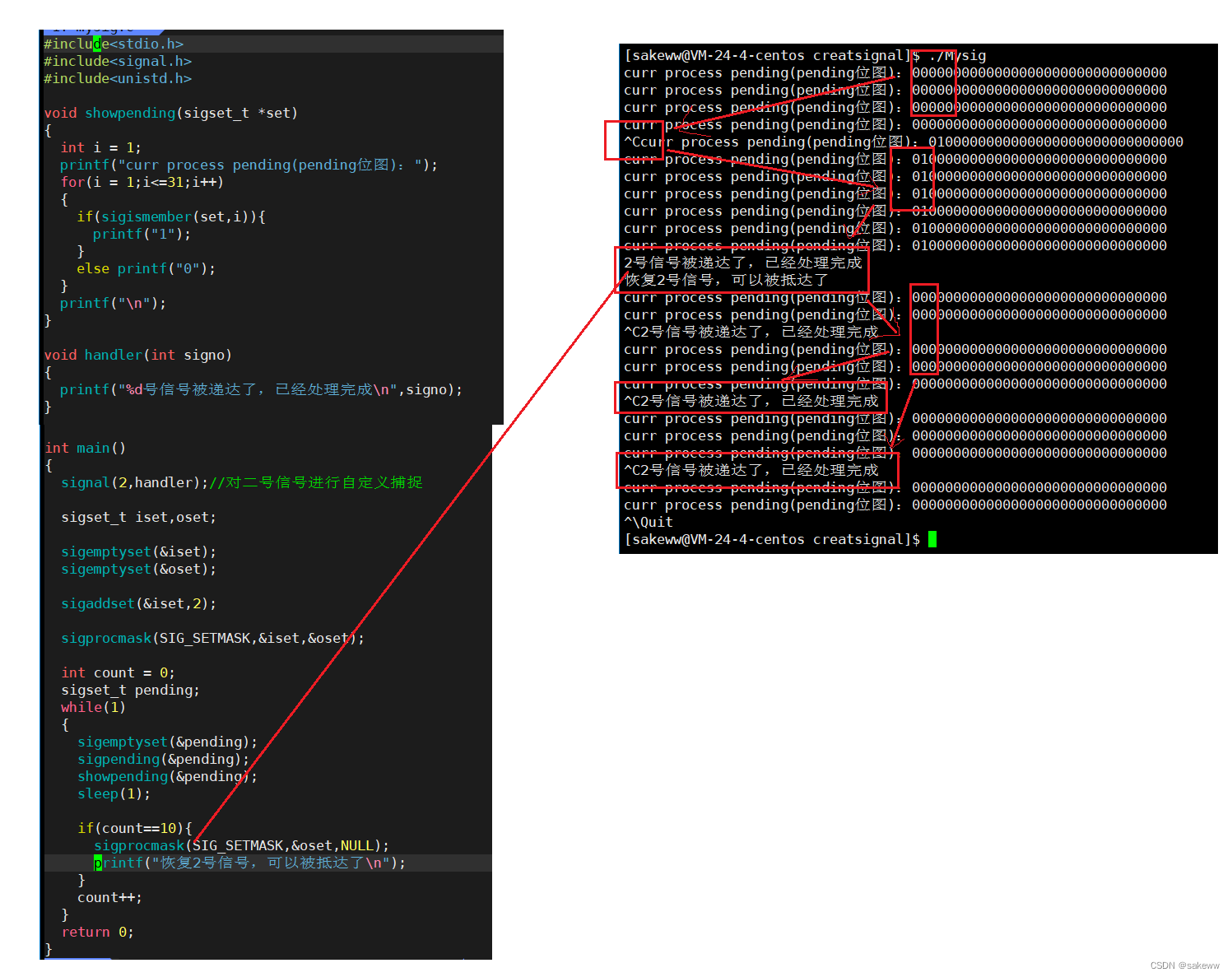Click the sigset_t iset,oset; declaration
Screen dimensions: 1232x977
[x=139, y=517]
